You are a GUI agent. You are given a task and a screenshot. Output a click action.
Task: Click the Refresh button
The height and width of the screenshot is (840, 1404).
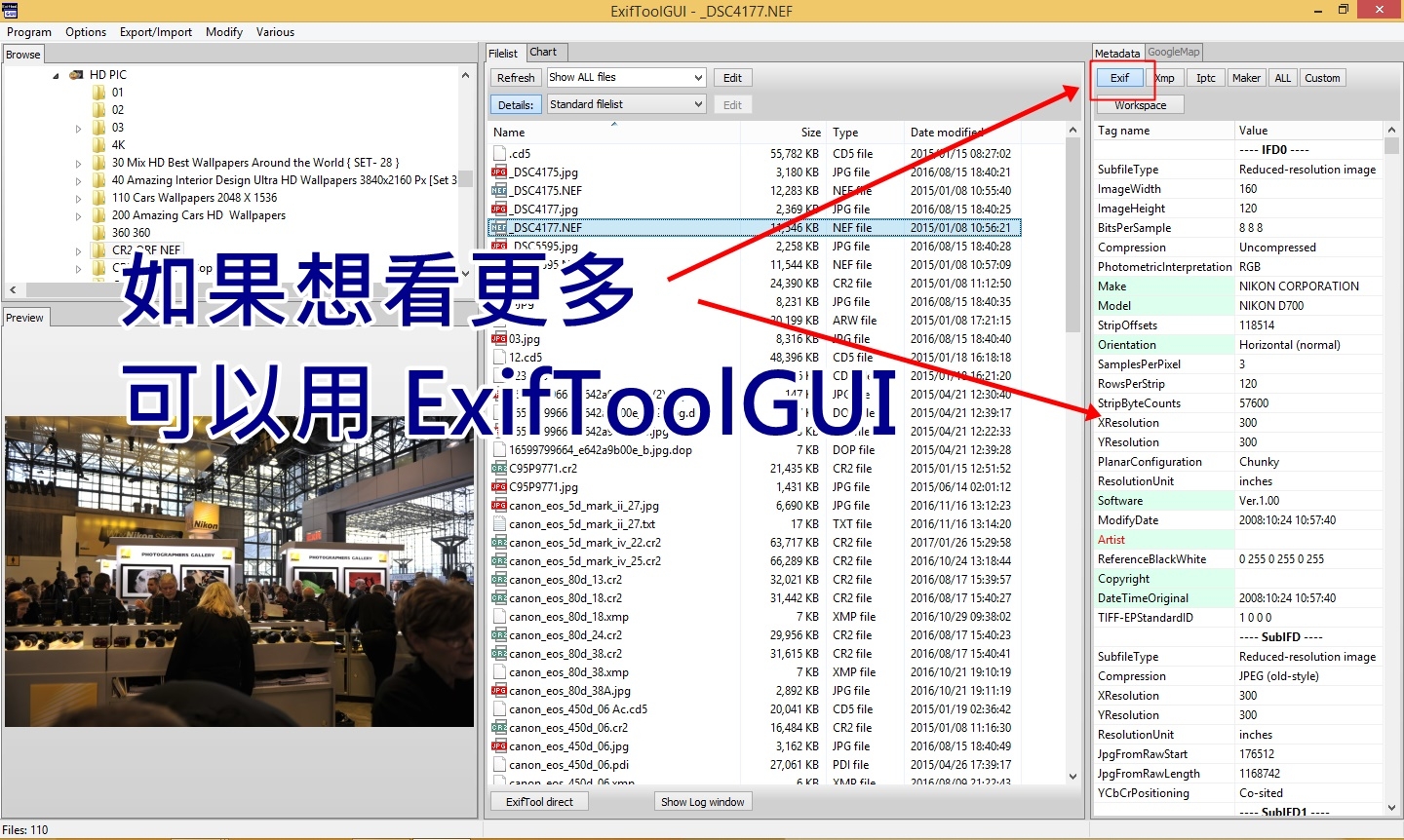(516, 78)
